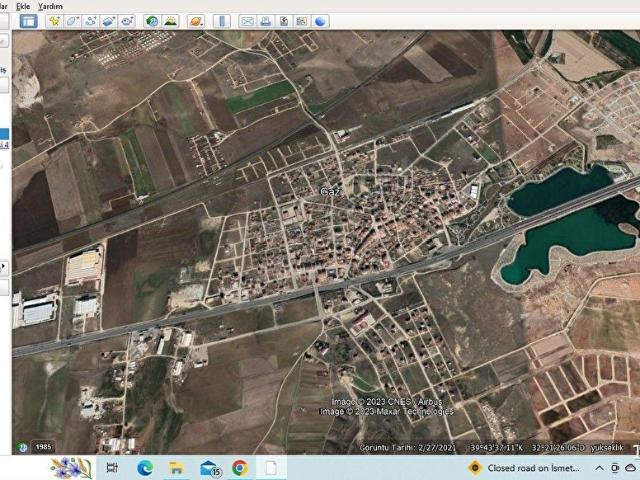Click the Add Placemark pin icon
Viewport: 640px width, 480px height.
pos(55,21)
